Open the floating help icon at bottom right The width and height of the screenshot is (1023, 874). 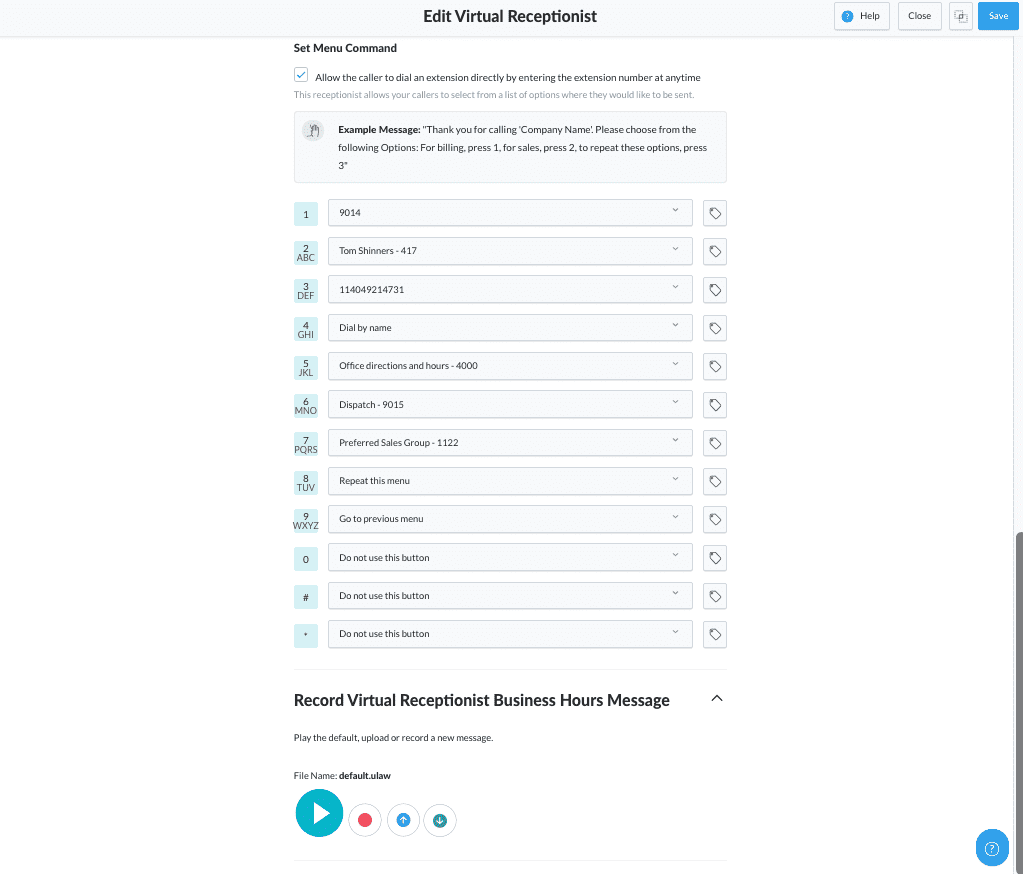991,849
